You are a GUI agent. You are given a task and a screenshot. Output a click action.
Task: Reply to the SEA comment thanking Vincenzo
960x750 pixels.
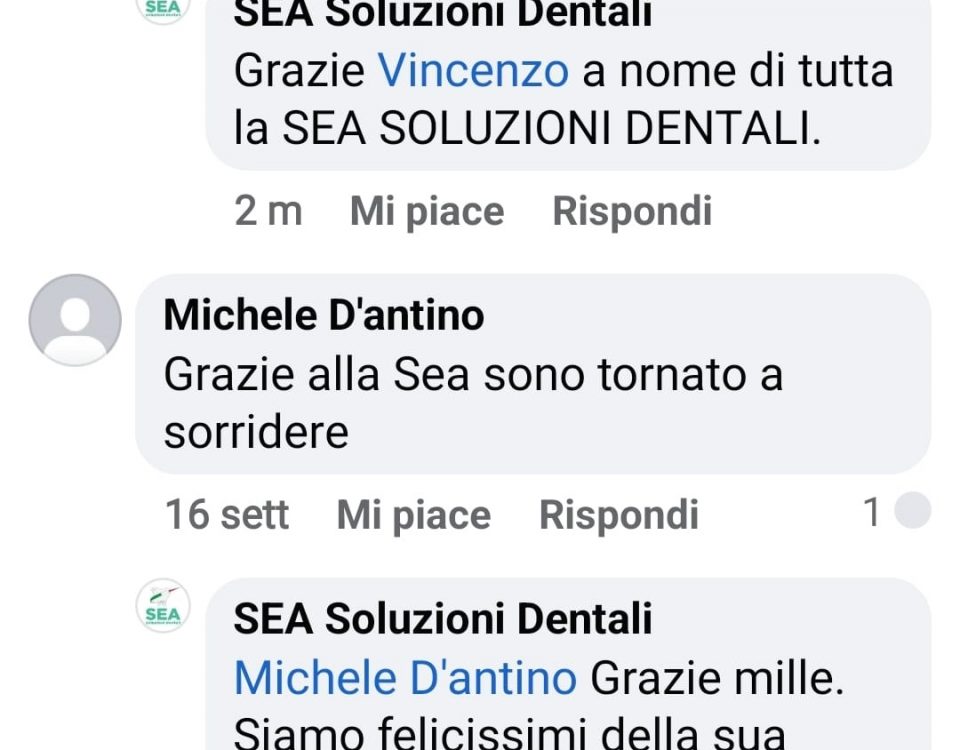[x=632, y=211]
